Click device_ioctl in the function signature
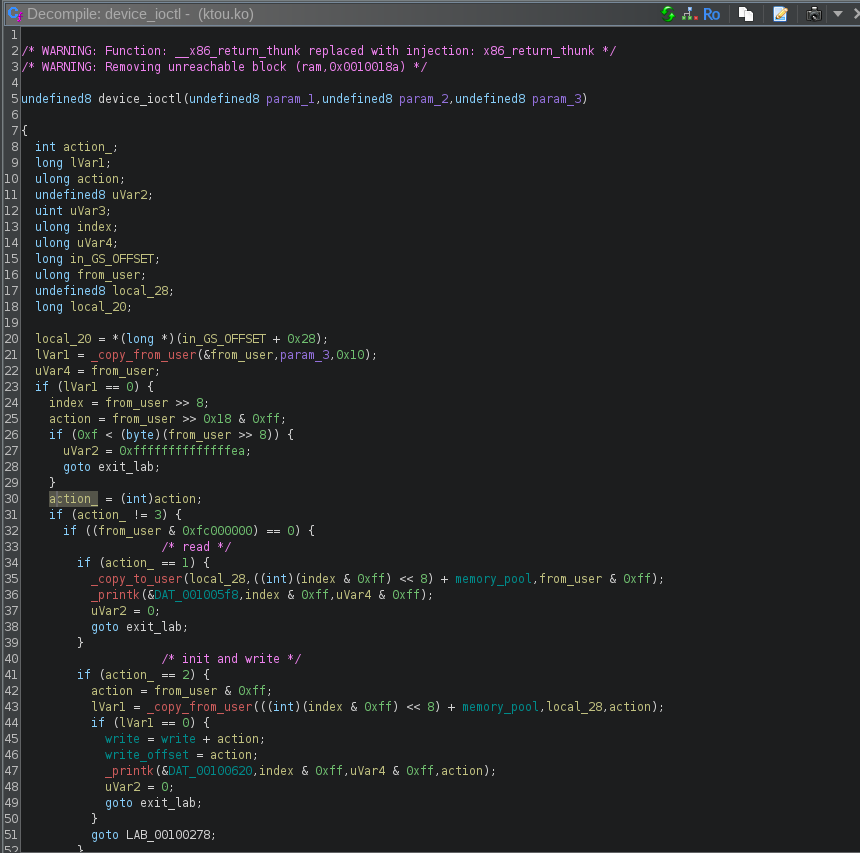 (x=139, y=99)
